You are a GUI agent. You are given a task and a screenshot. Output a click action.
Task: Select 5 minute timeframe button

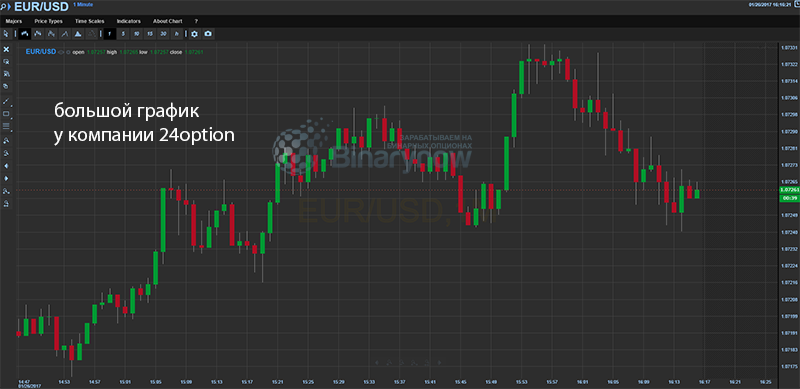point(123,34)
